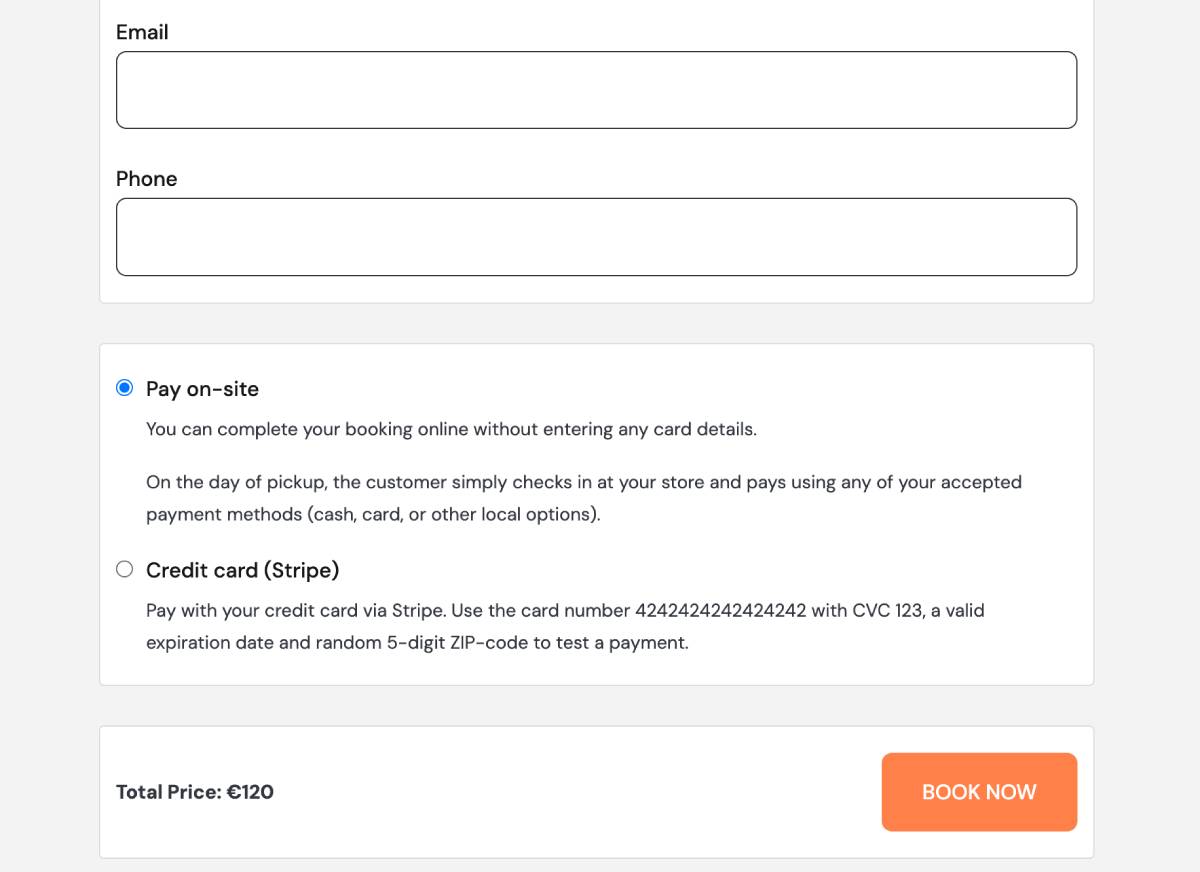The width and height of the screenshot is (1200, 872).
Task: Click the "You can complete your booking online" sentence
Action: pyautogui.click(x=451, y=429)
